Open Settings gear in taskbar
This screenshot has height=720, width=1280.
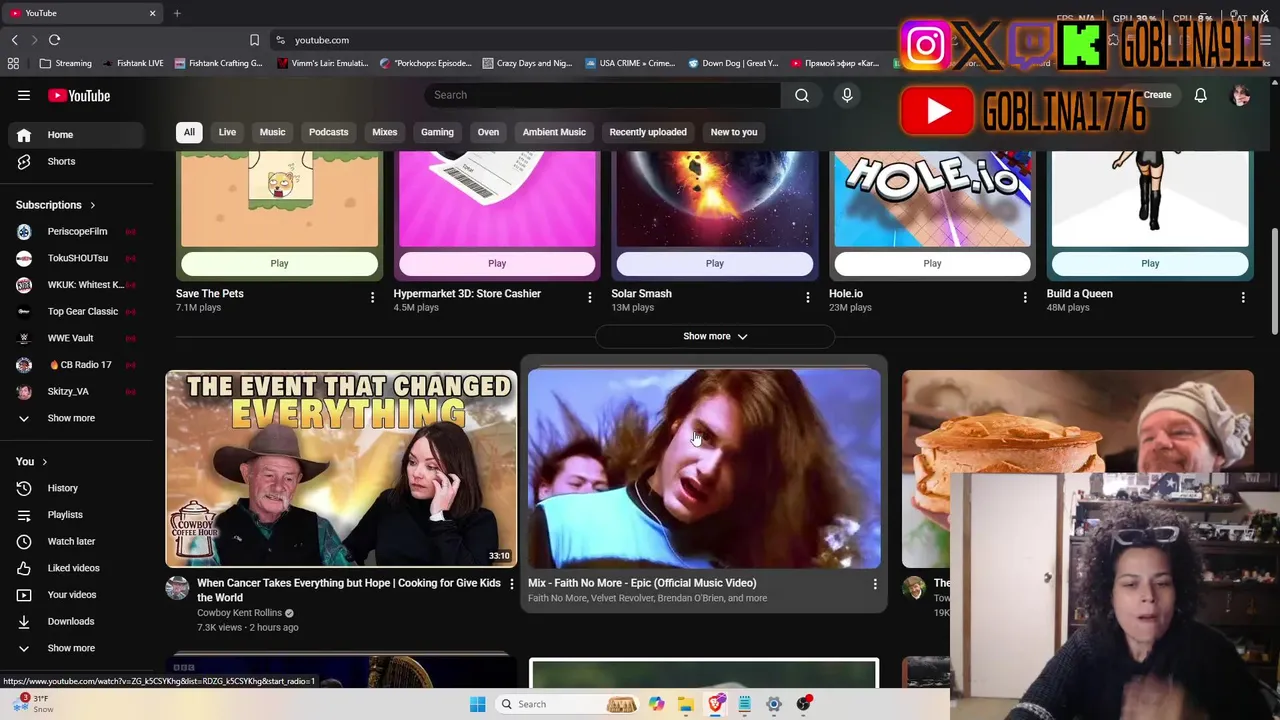click(x=774, y=704)
